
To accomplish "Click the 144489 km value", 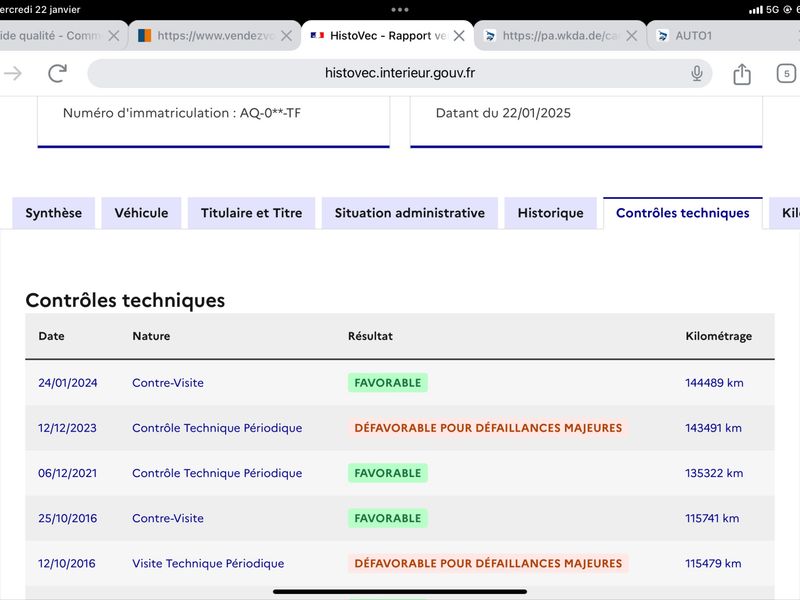I will point(714,383).
